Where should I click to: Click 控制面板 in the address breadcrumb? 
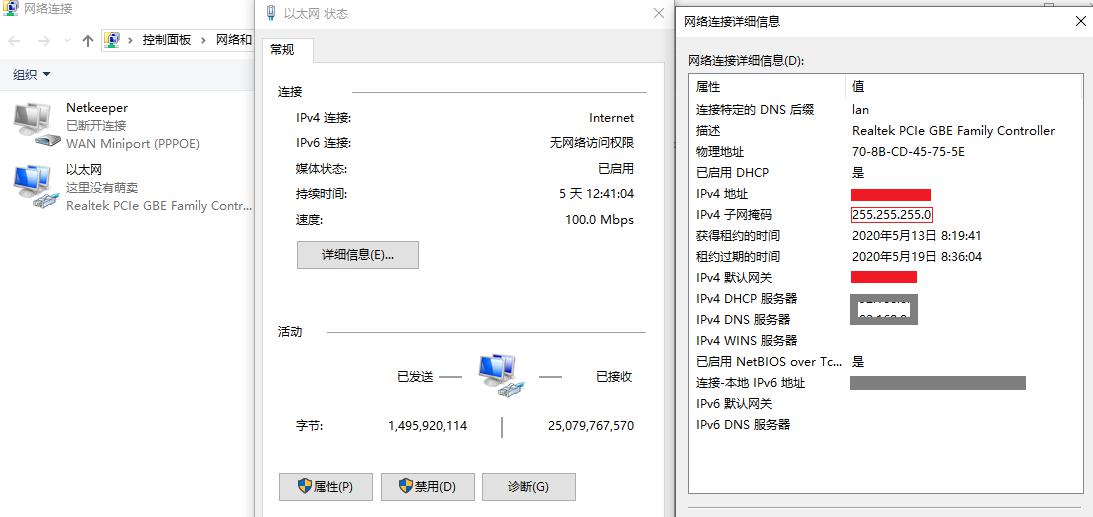point(167,40)
